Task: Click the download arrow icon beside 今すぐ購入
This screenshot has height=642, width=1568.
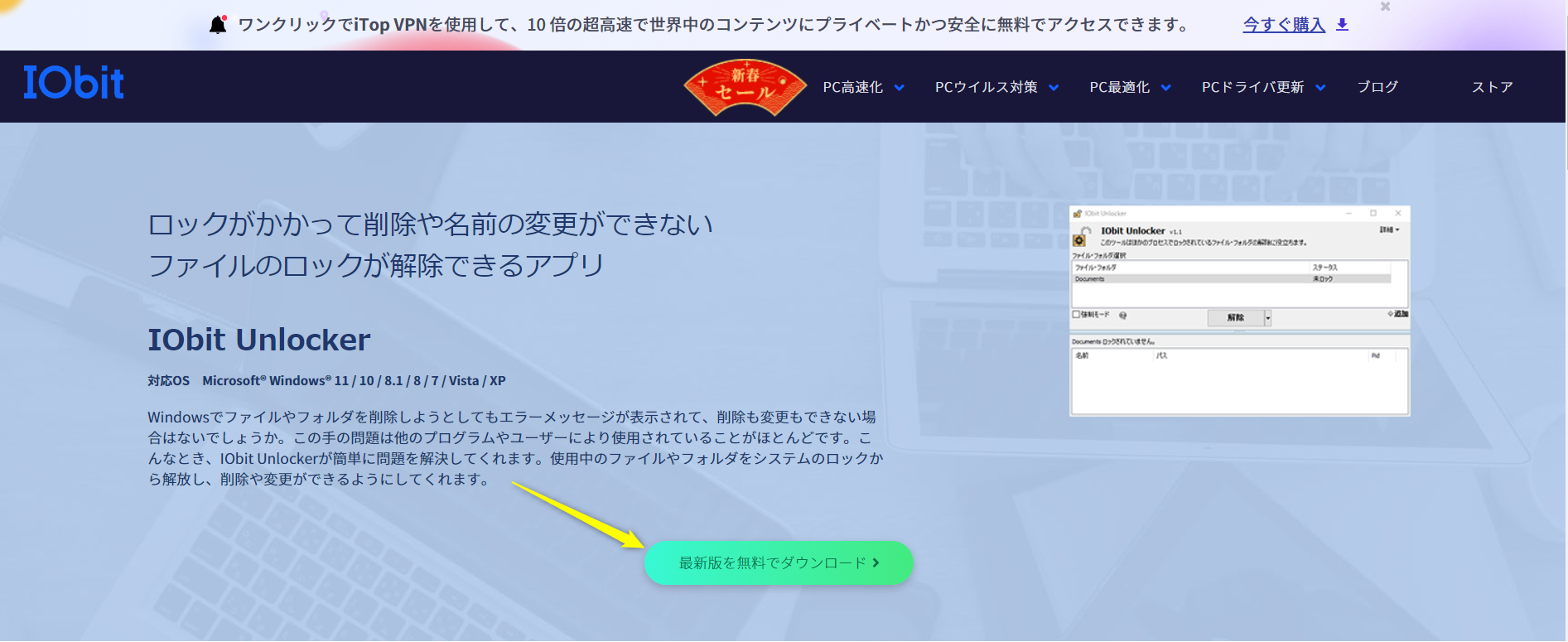Action: [1342, 25]
